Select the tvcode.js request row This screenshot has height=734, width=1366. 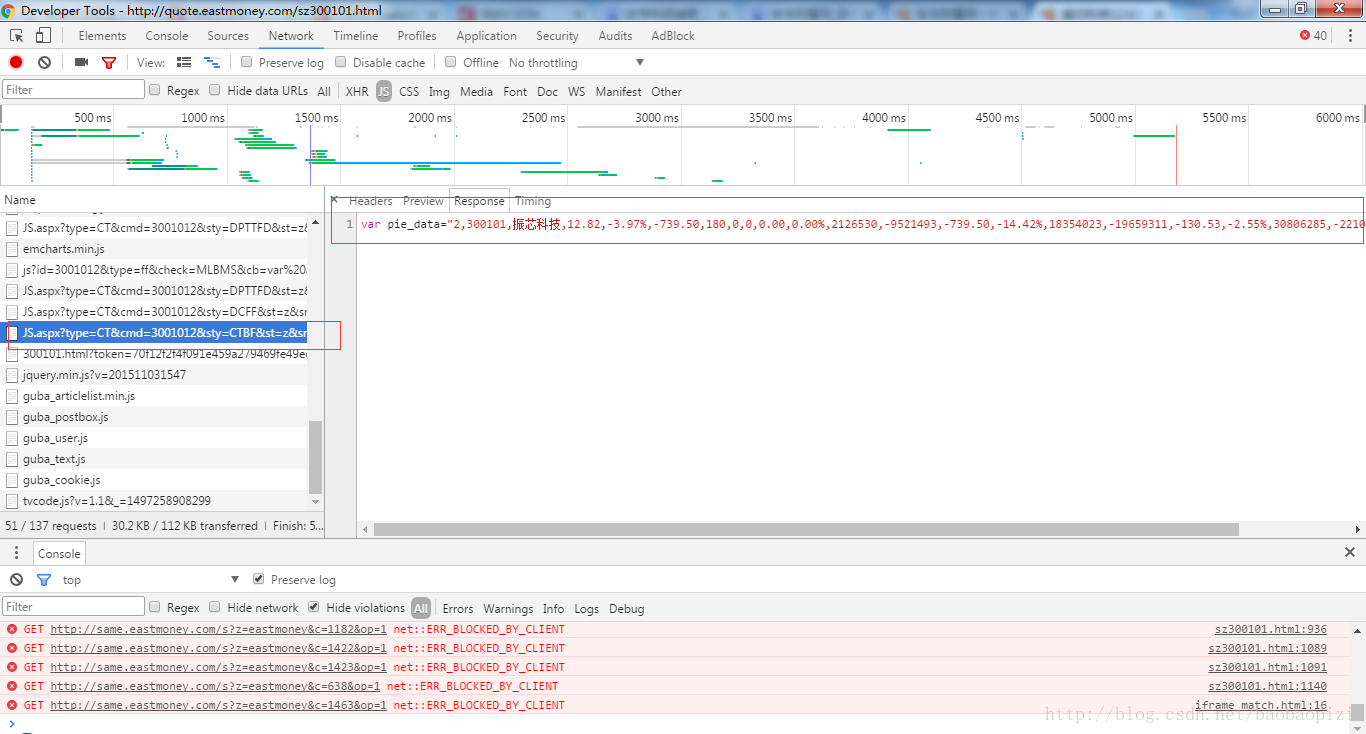pyautogui.click(x=155, y=501)
